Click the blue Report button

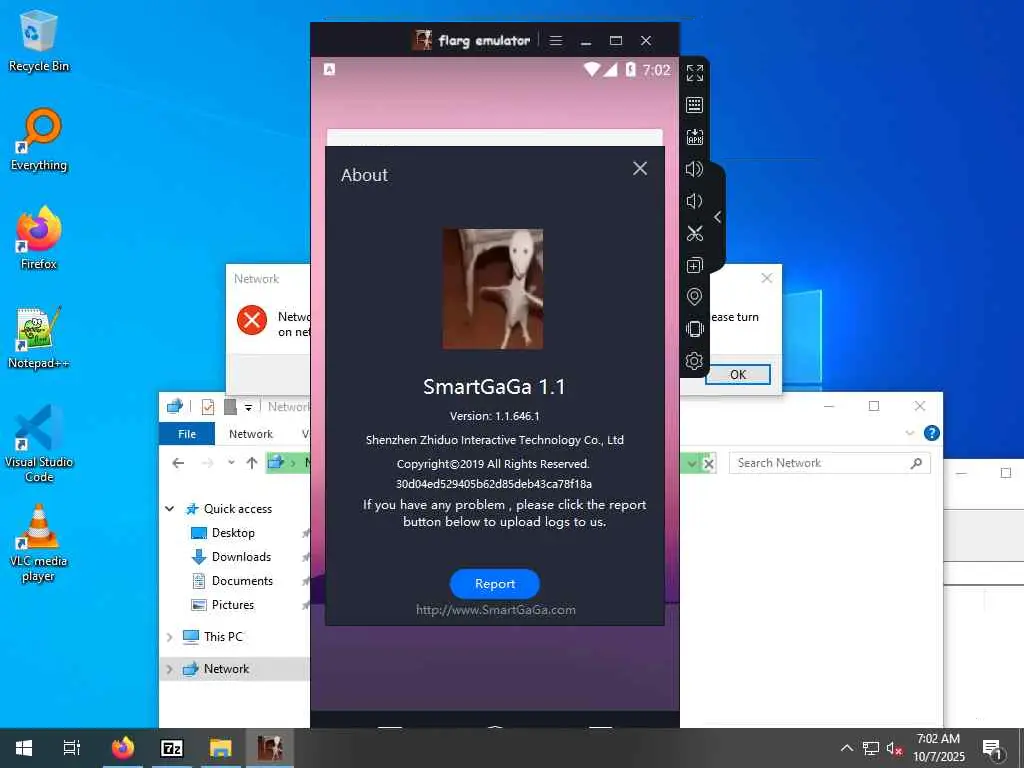[495, 584]
